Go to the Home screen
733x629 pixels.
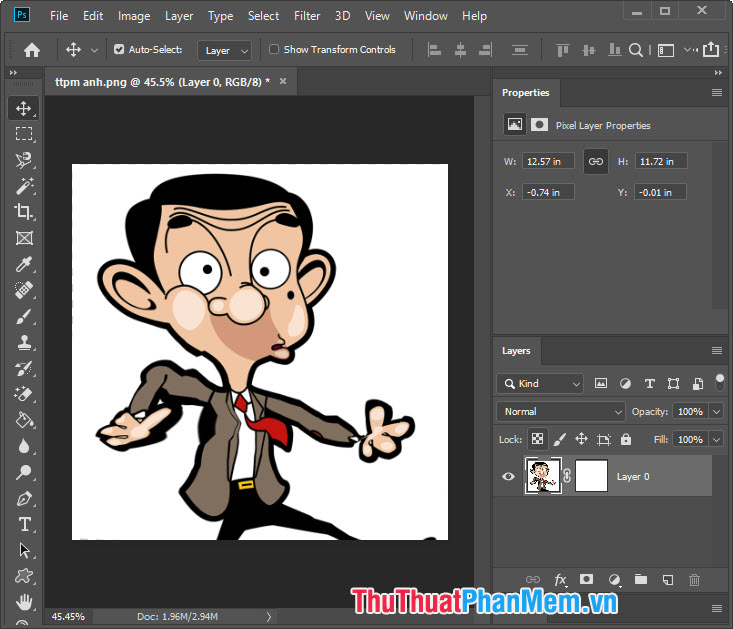coord(32,50)
